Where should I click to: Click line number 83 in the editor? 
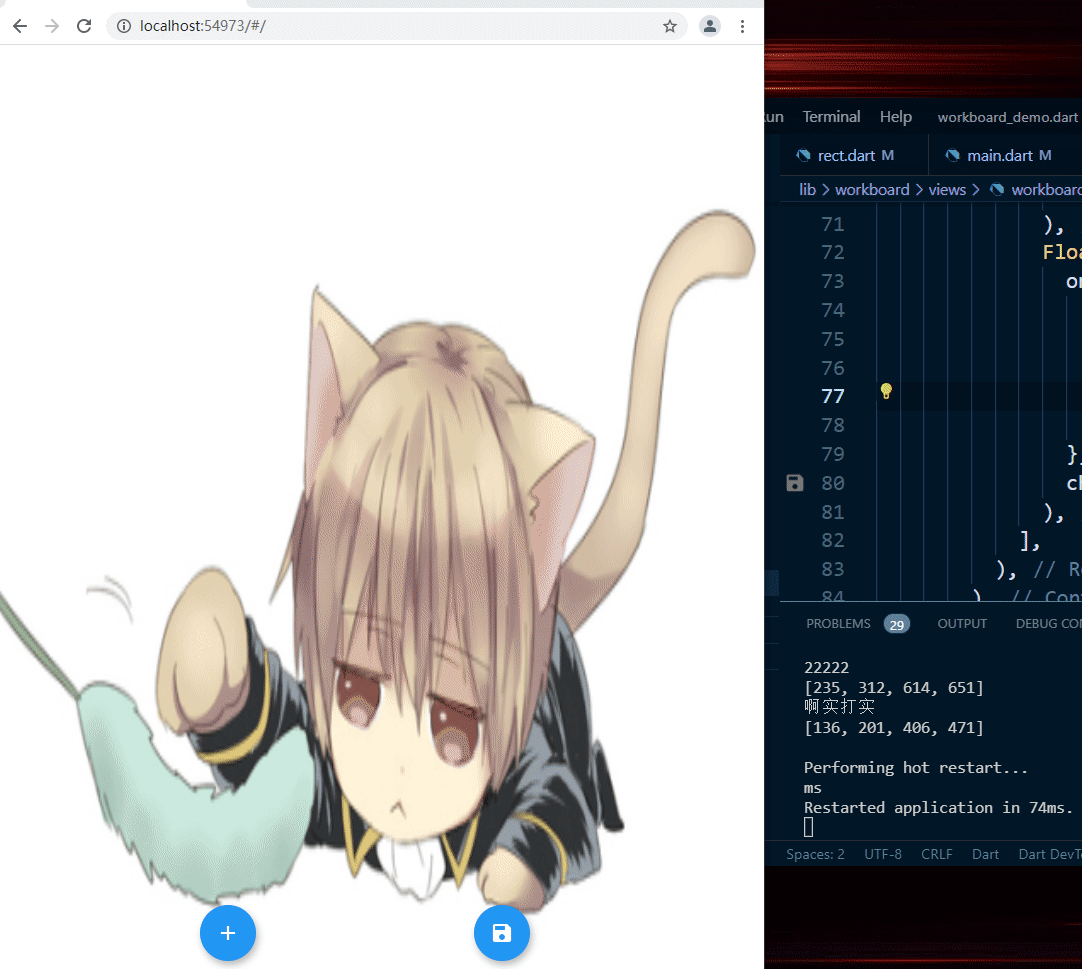tap(833, 569)
